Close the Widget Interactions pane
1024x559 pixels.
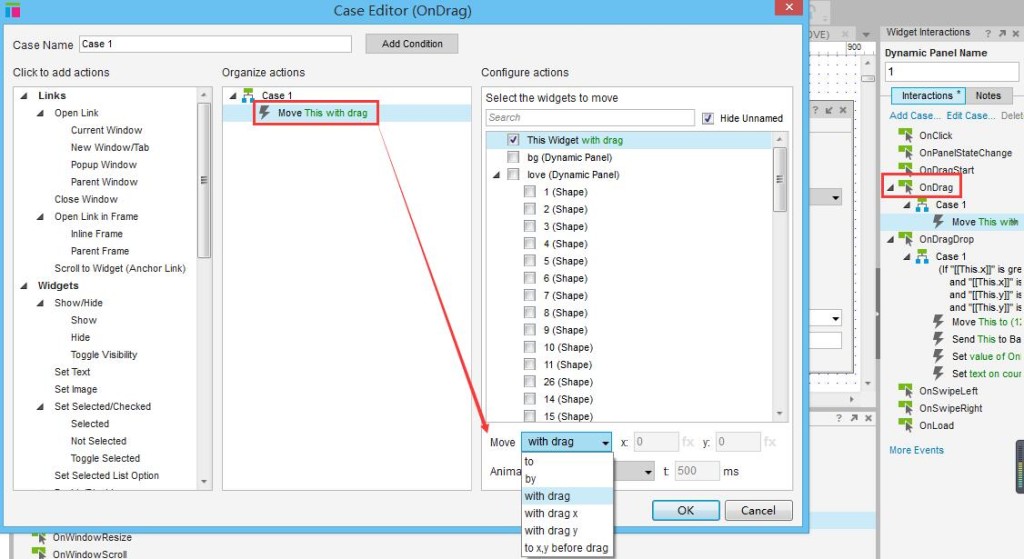click(1016, 33)
